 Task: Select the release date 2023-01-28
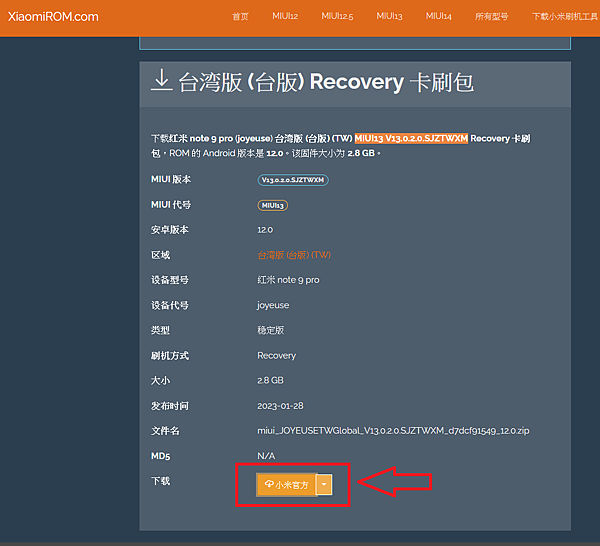(x=280, y=406)
